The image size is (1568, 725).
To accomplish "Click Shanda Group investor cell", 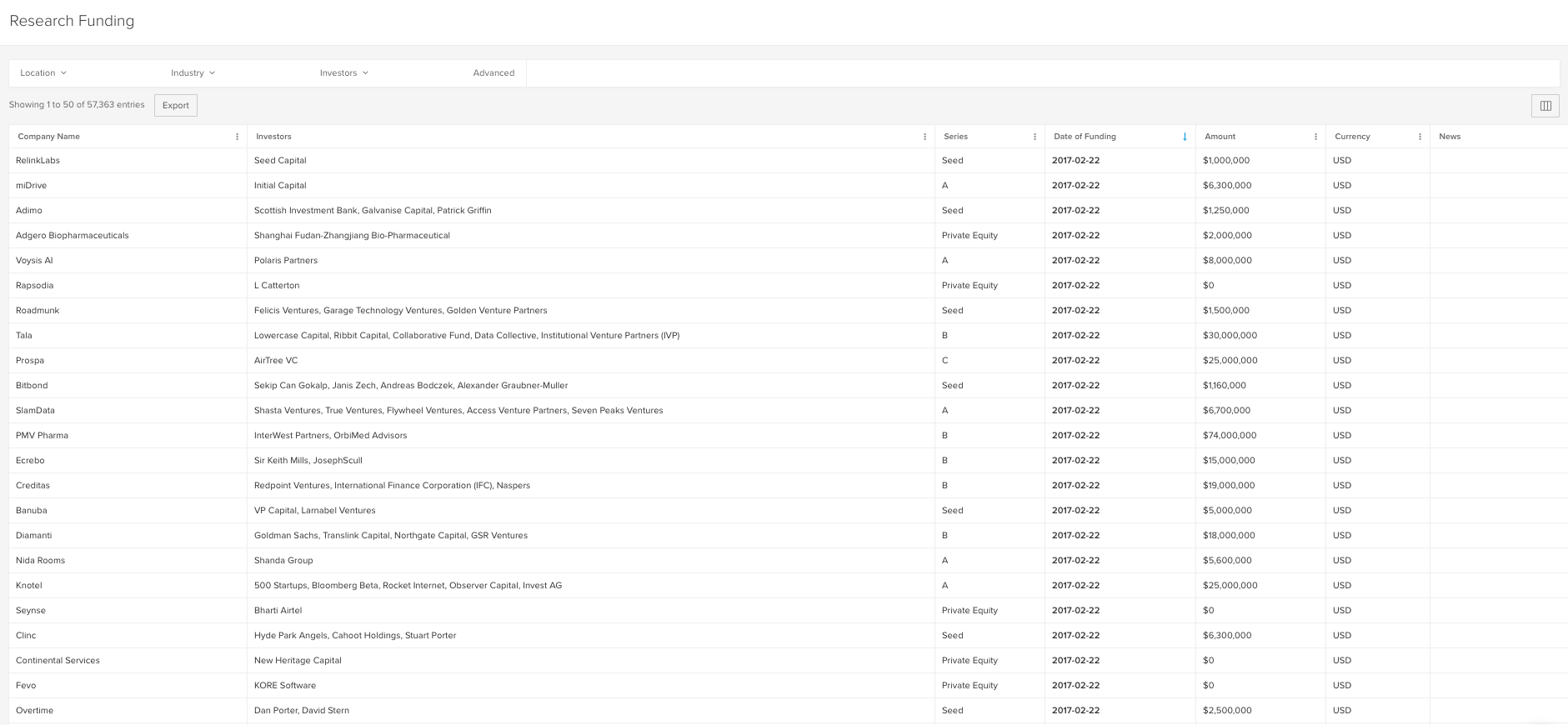I will [591, 560].
